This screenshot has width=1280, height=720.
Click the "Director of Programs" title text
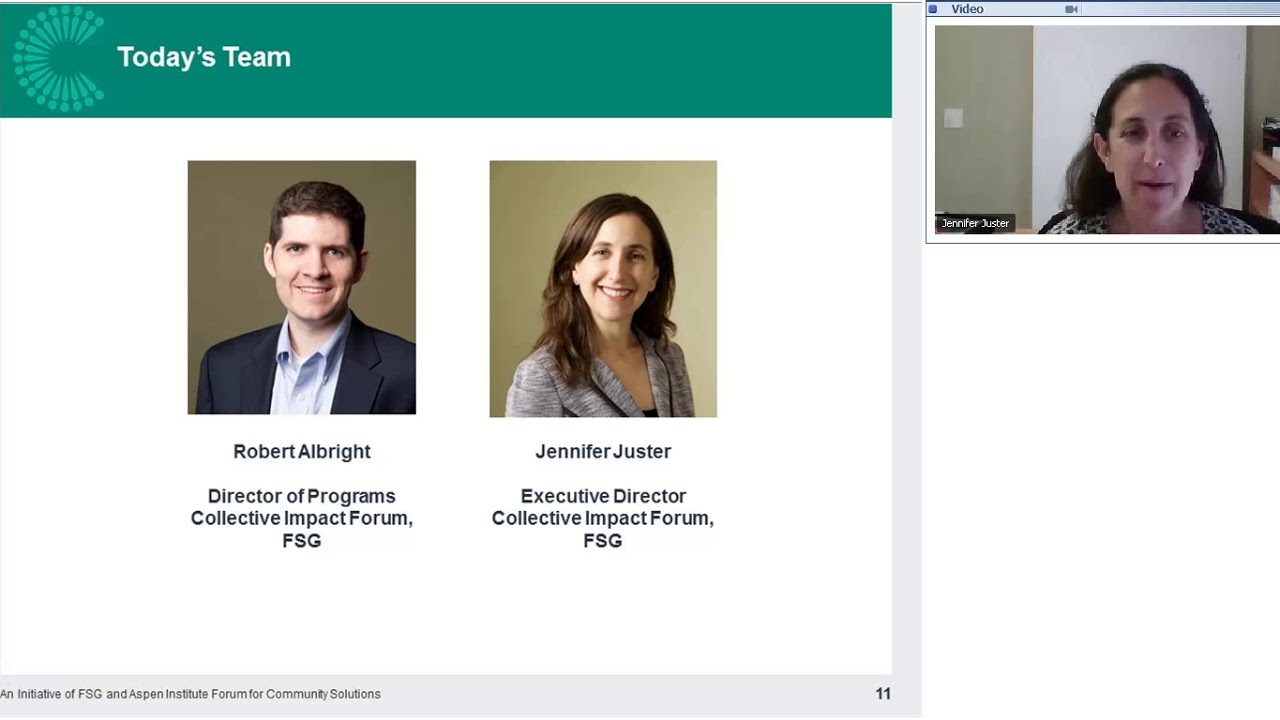click(302, 496)
